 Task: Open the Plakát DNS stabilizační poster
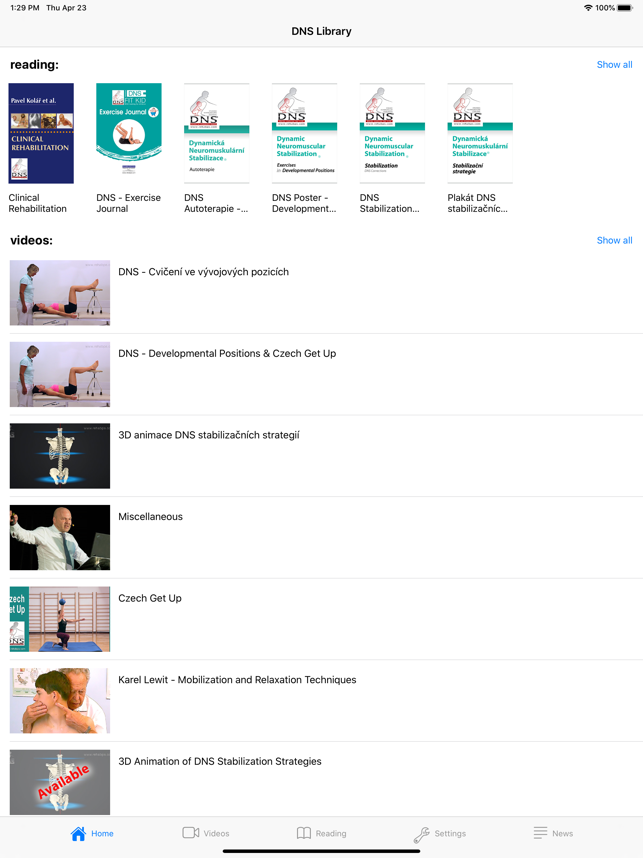point(480,133)
